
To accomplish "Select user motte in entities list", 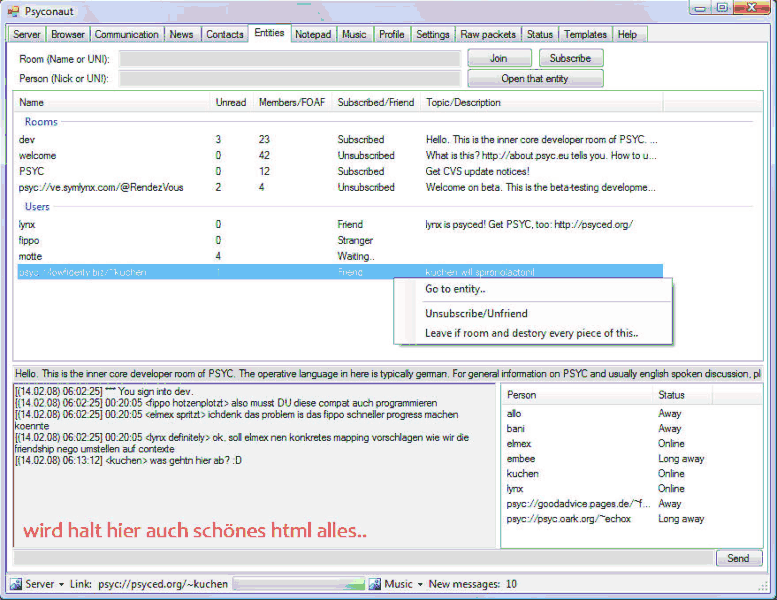I will pyautogui.click(x=339, y=256).
